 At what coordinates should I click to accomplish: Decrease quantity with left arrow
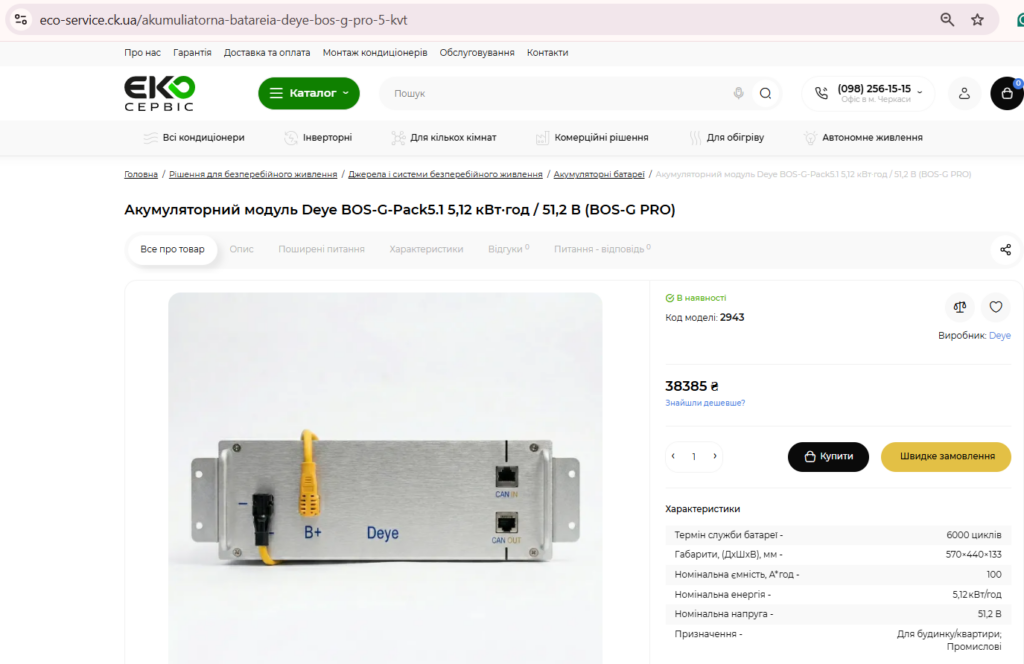673,456
